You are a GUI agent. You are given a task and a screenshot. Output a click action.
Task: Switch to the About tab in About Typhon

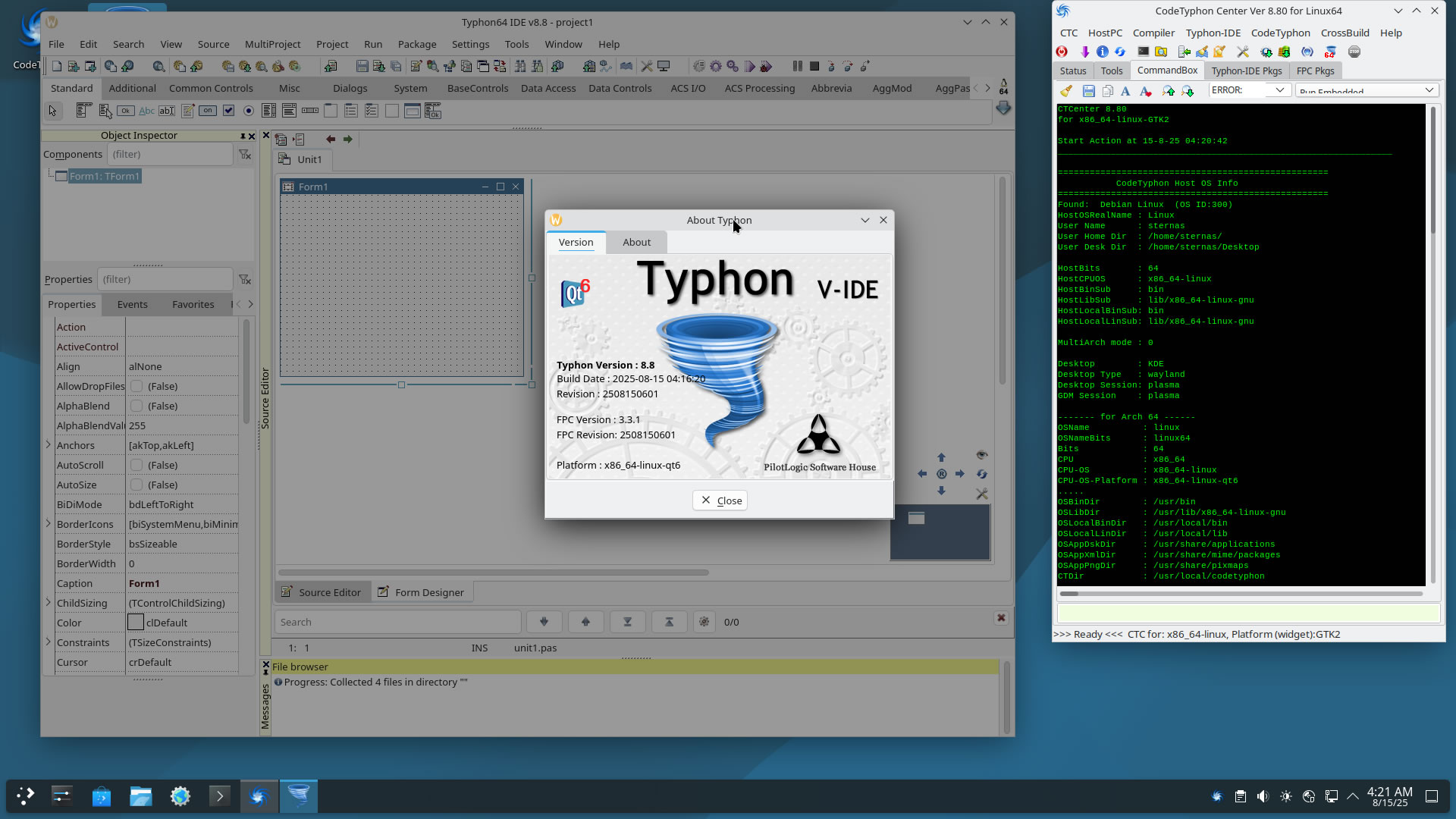click(x=636, y=243)
